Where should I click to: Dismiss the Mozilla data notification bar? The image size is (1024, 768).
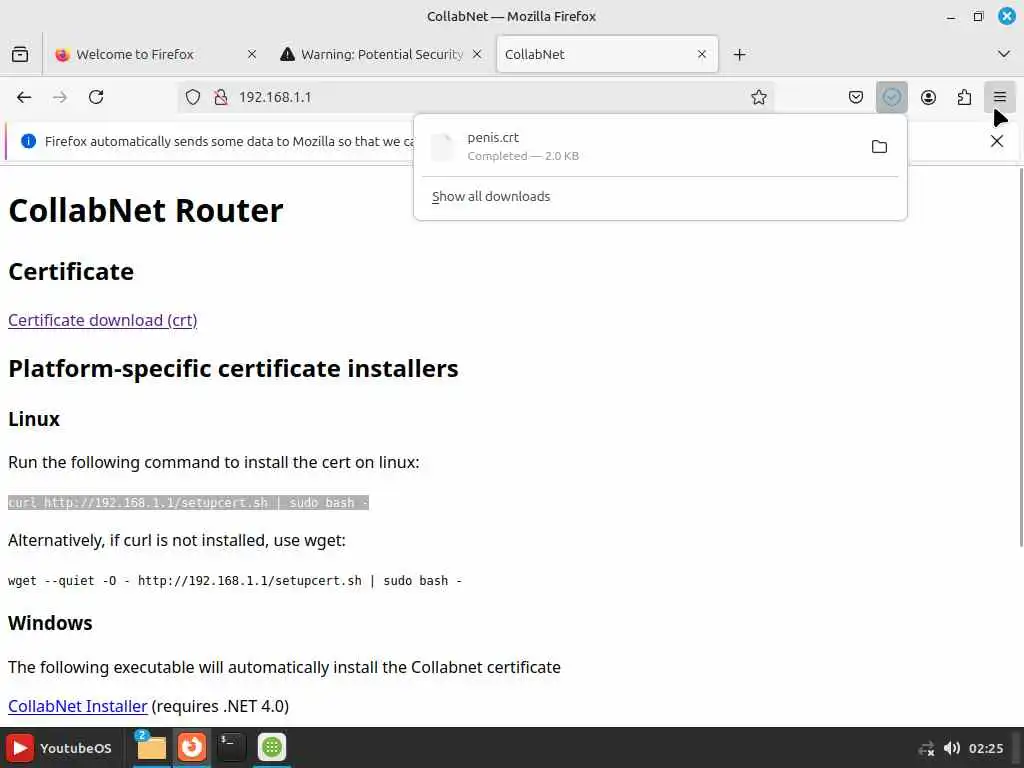point(997,141)
